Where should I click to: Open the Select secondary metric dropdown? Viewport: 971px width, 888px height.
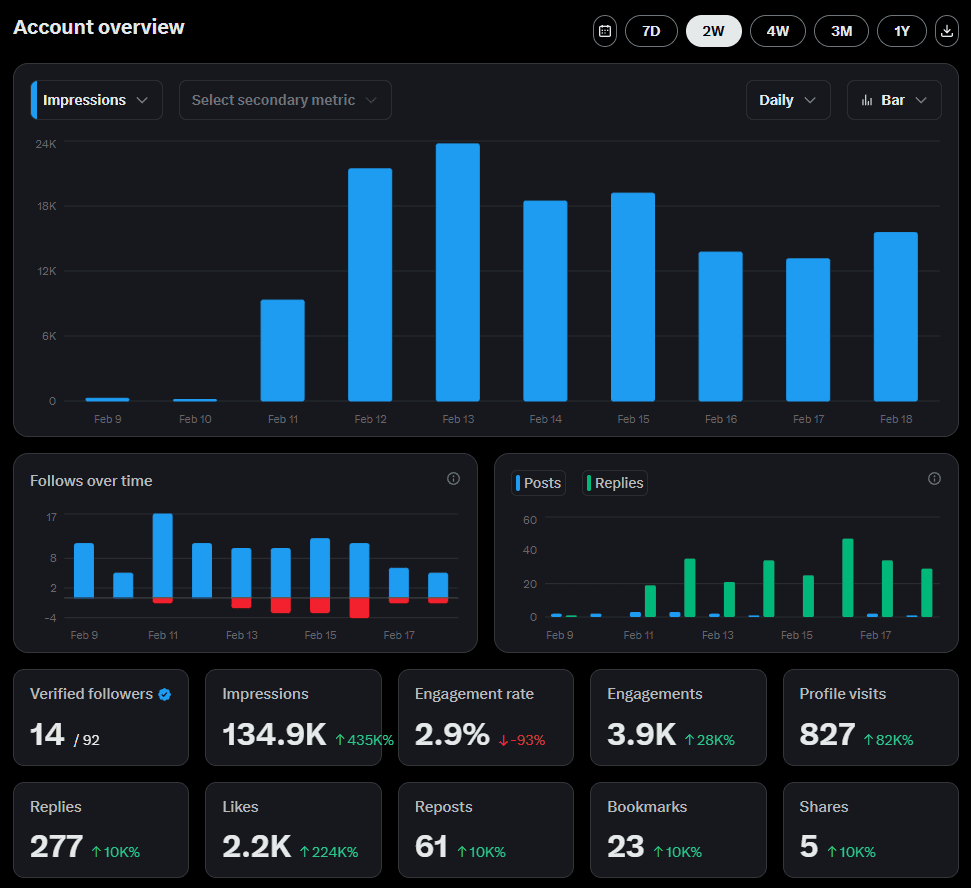(285, 99)
